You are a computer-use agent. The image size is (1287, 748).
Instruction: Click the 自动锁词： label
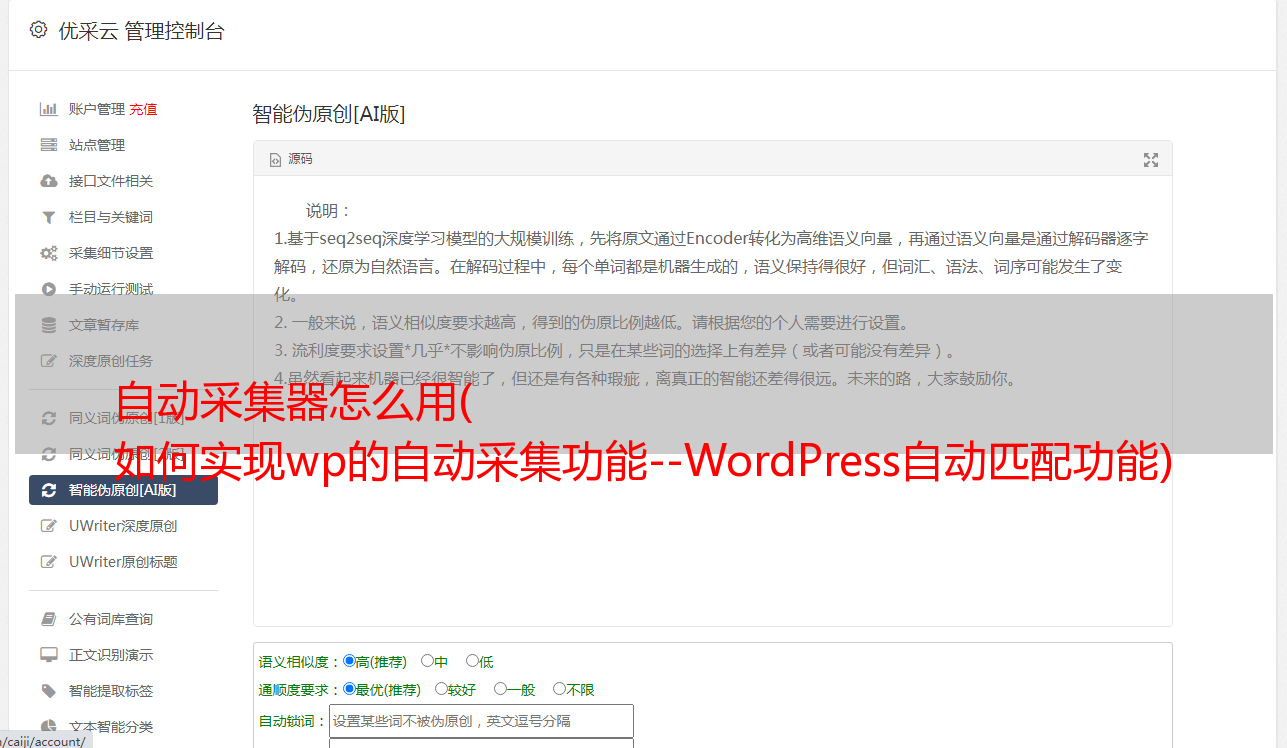(293, 721)
